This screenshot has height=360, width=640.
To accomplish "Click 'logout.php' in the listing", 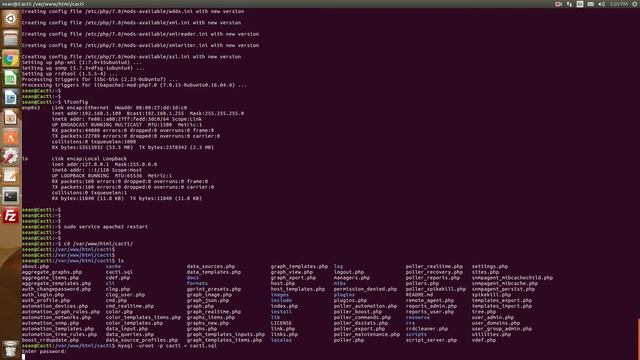I will [349, 272].
